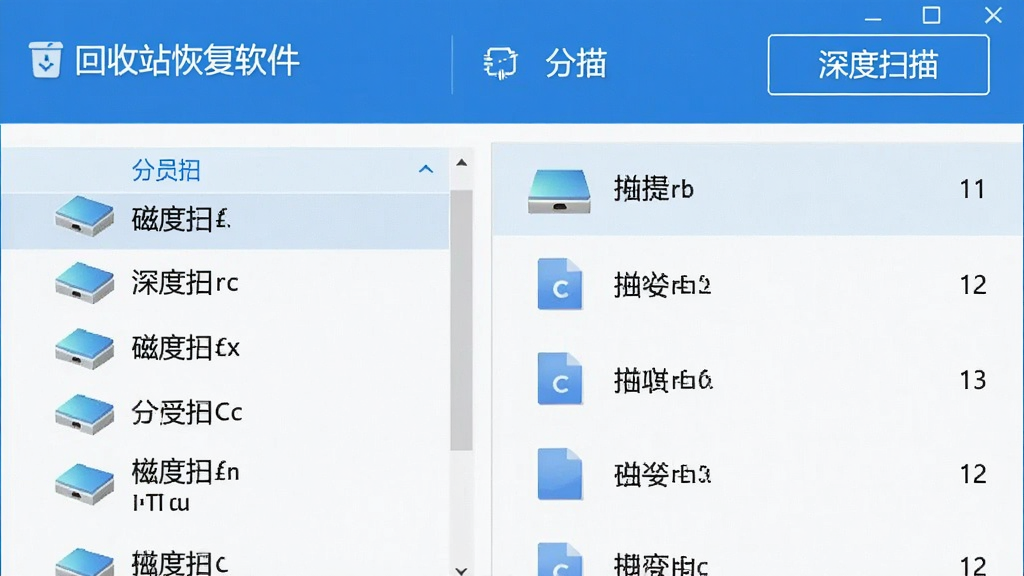Click drive icon beside 深度扫rc
1024x576 pixels.
(x=84, y=282)
